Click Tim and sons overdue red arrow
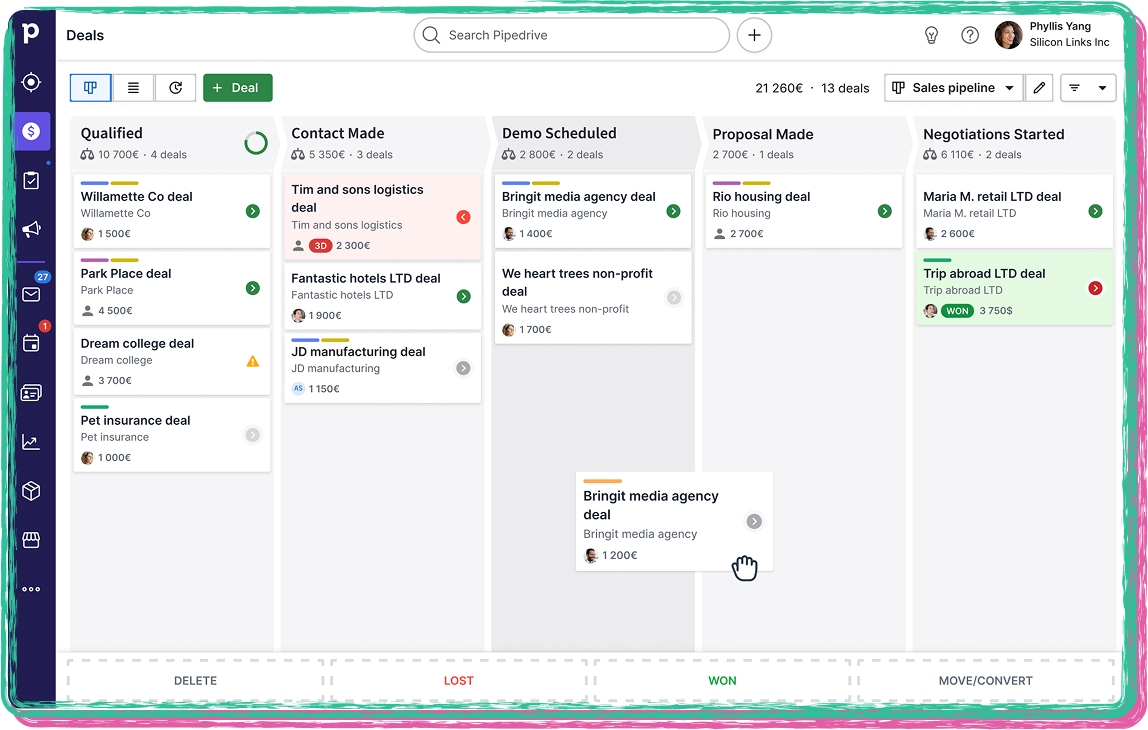Screen dimensions: 1148x730 (x=463, y=217)
